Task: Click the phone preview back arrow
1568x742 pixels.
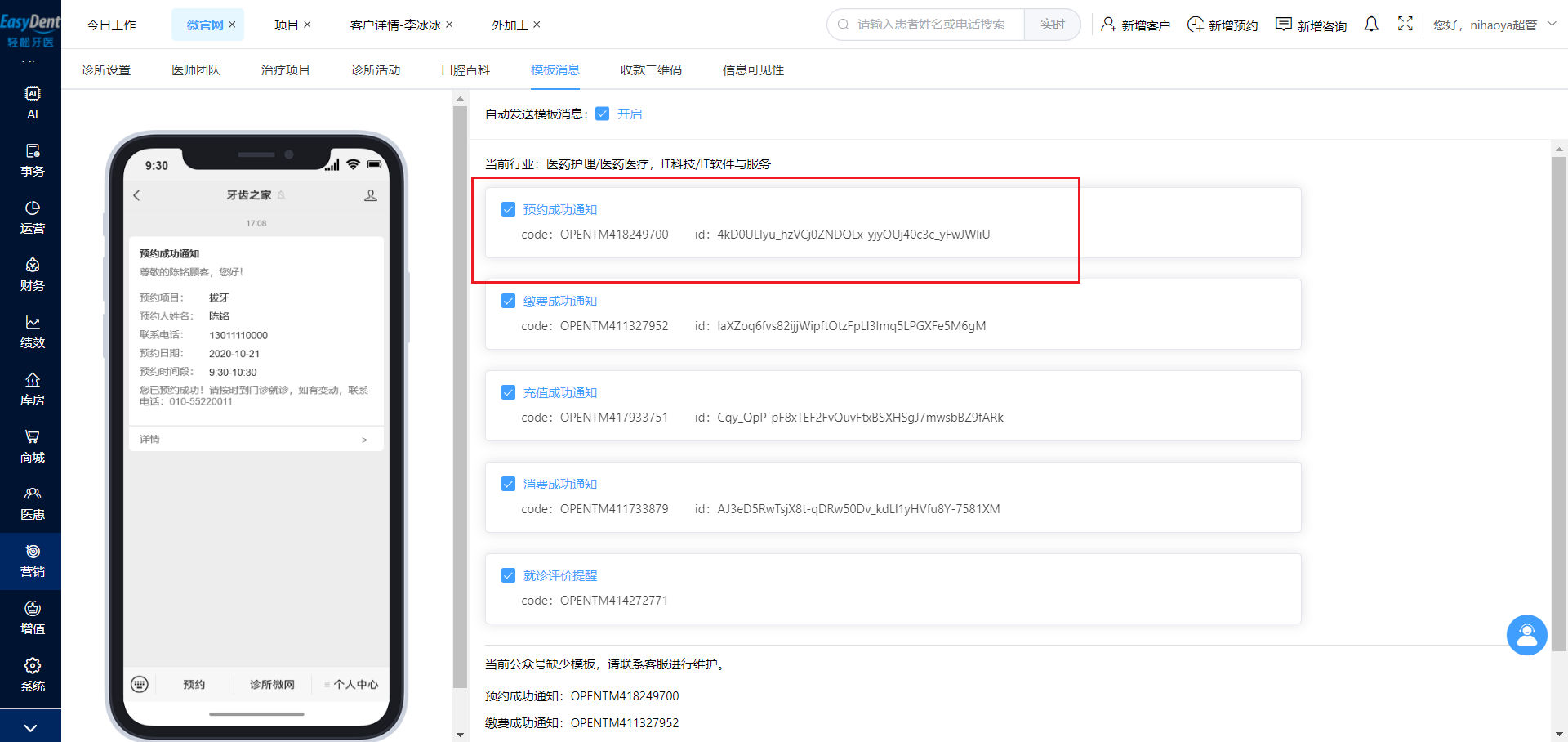Action: click(x=136, y=195)
